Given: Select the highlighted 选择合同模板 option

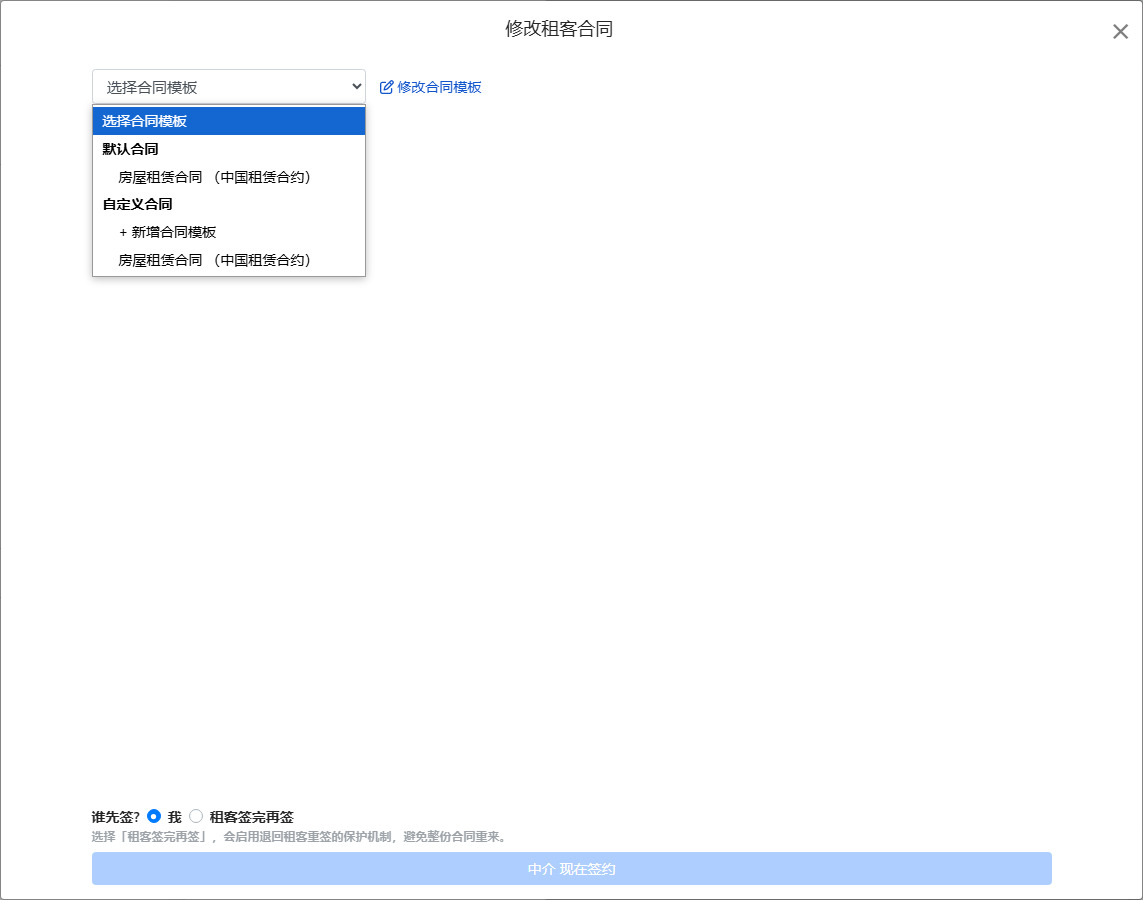Looking at the screenshot, I should point(229,121).
